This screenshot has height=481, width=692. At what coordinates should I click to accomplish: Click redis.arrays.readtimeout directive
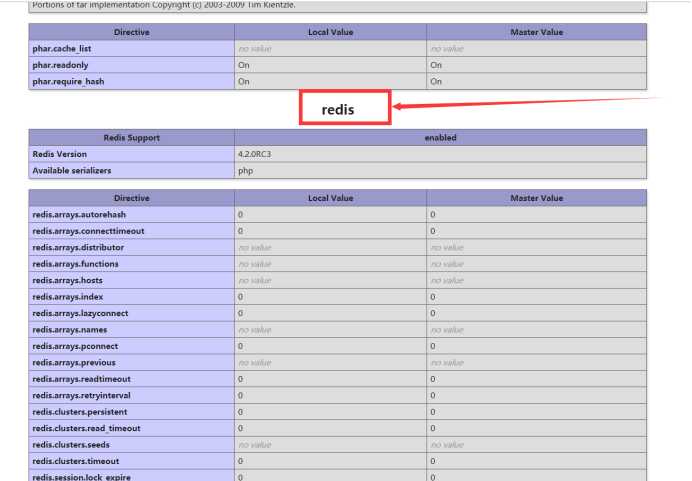(x=82, y=379)
